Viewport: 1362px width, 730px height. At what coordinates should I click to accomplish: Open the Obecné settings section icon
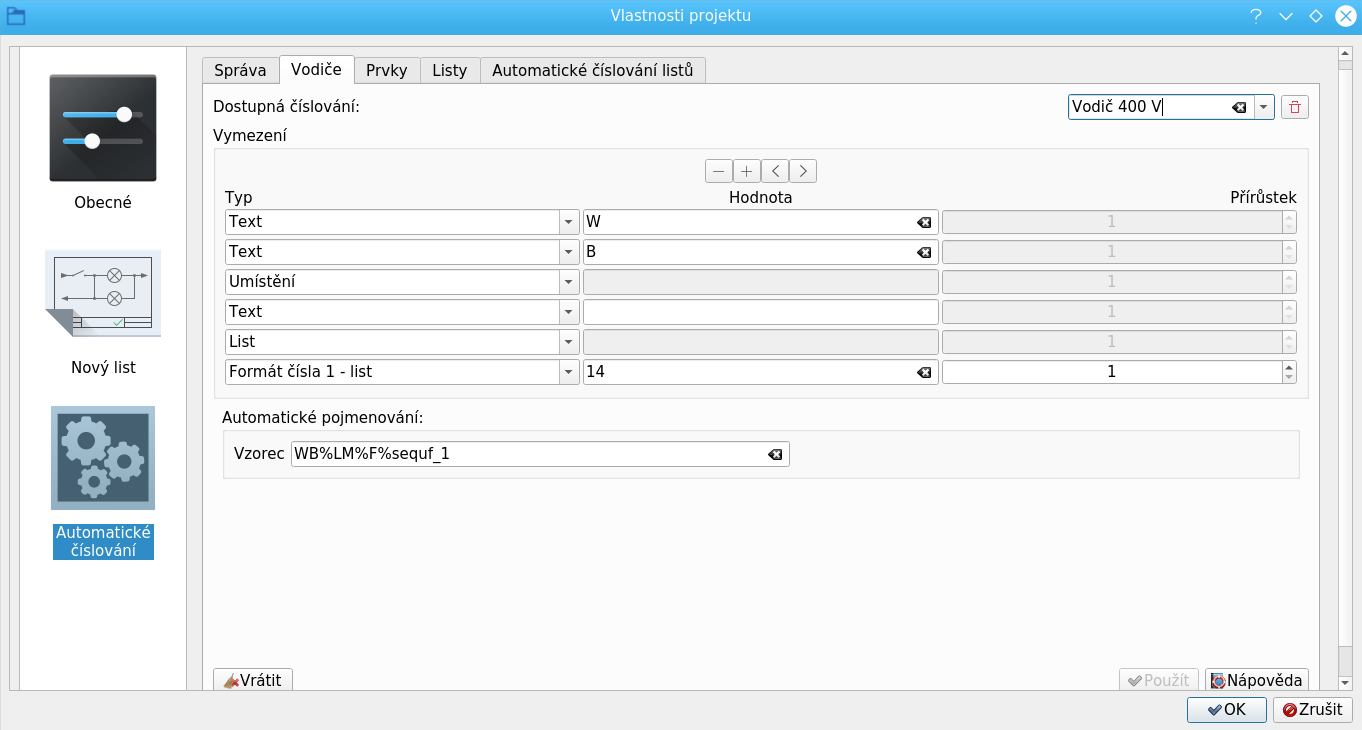tap(103, 128)
